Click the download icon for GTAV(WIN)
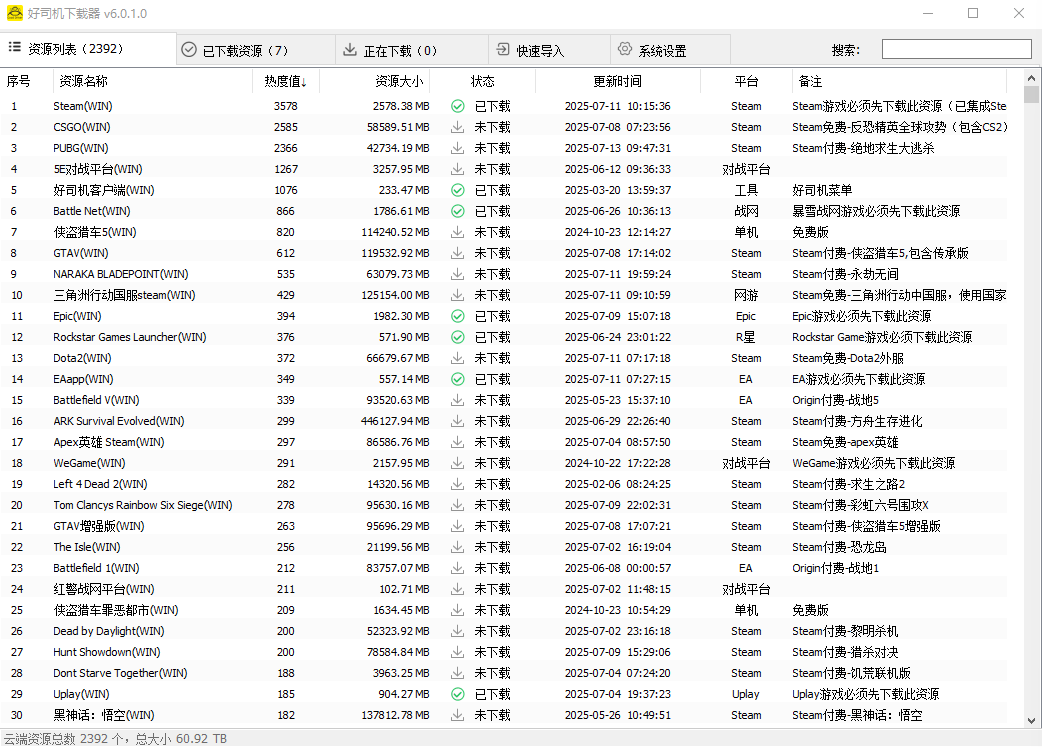 point(457,253)
